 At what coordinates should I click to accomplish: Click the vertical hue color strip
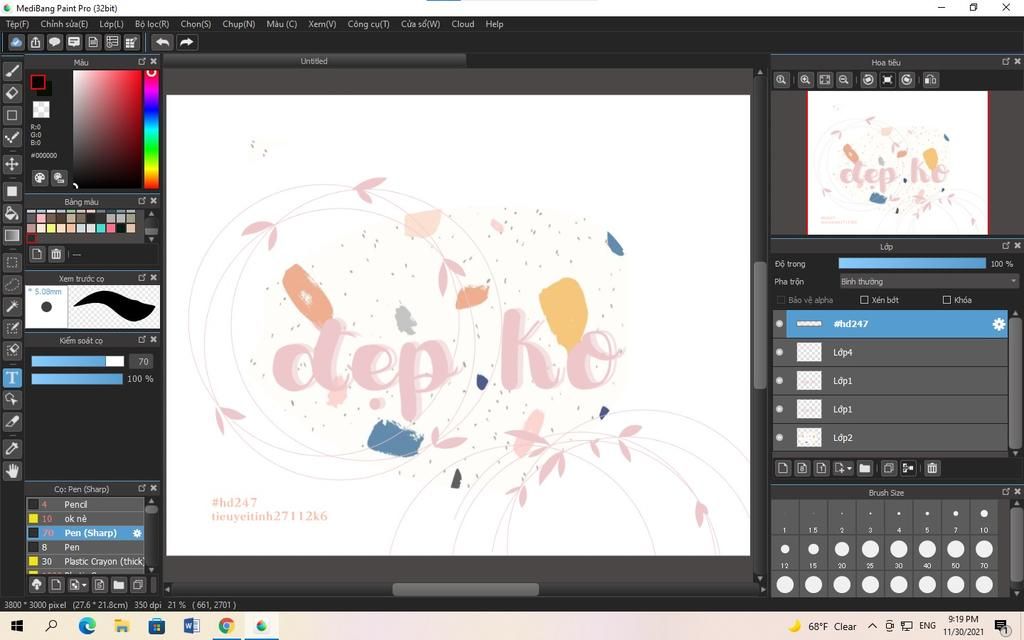[151, 130]
